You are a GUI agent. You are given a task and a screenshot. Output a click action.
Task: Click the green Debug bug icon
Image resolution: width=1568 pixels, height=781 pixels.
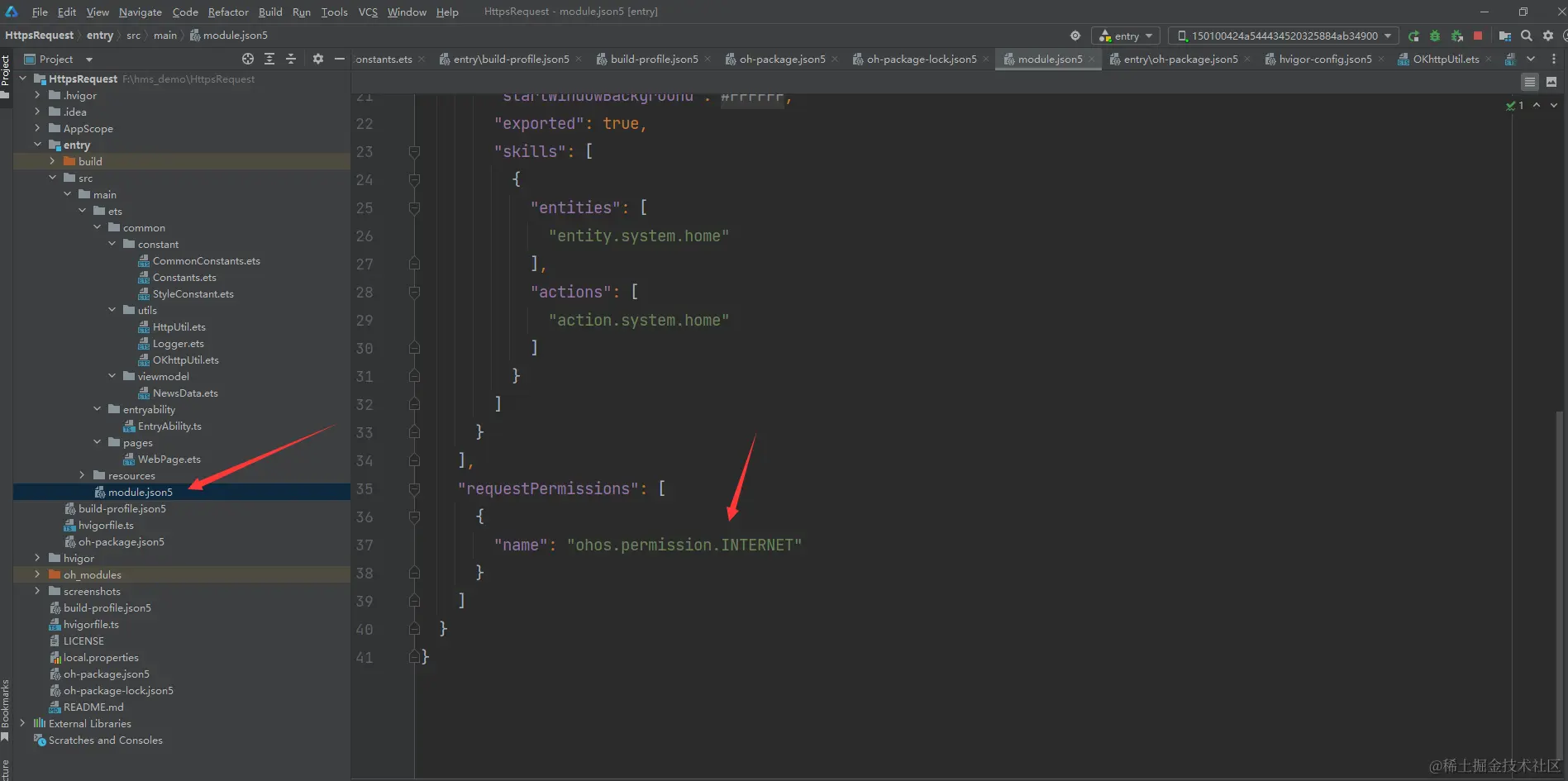tap(1435, 36)
